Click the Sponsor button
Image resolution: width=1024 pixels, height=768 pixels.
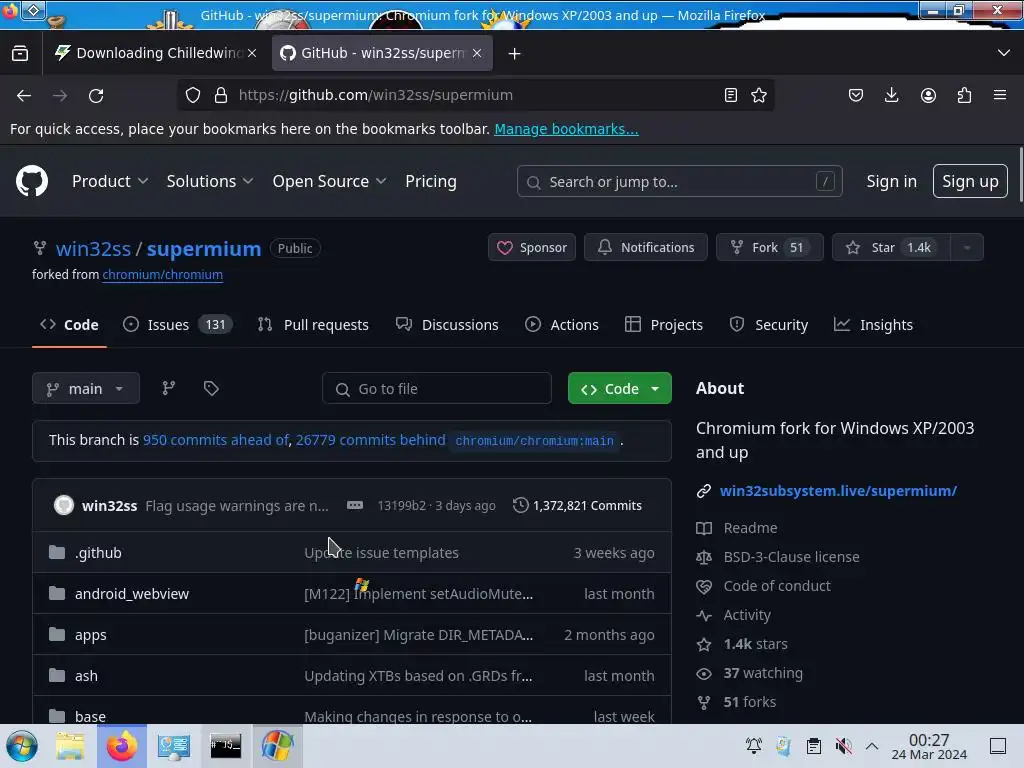(x=532, y=248)
